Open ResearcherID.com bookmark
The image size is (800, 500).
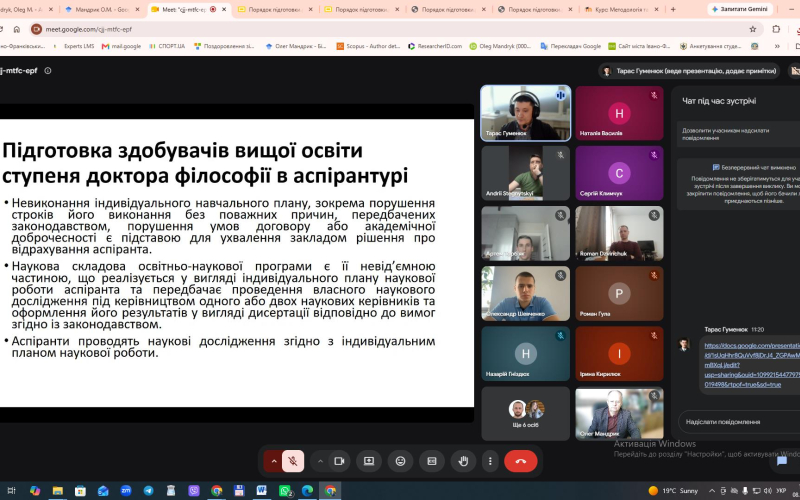click(435, 46)
